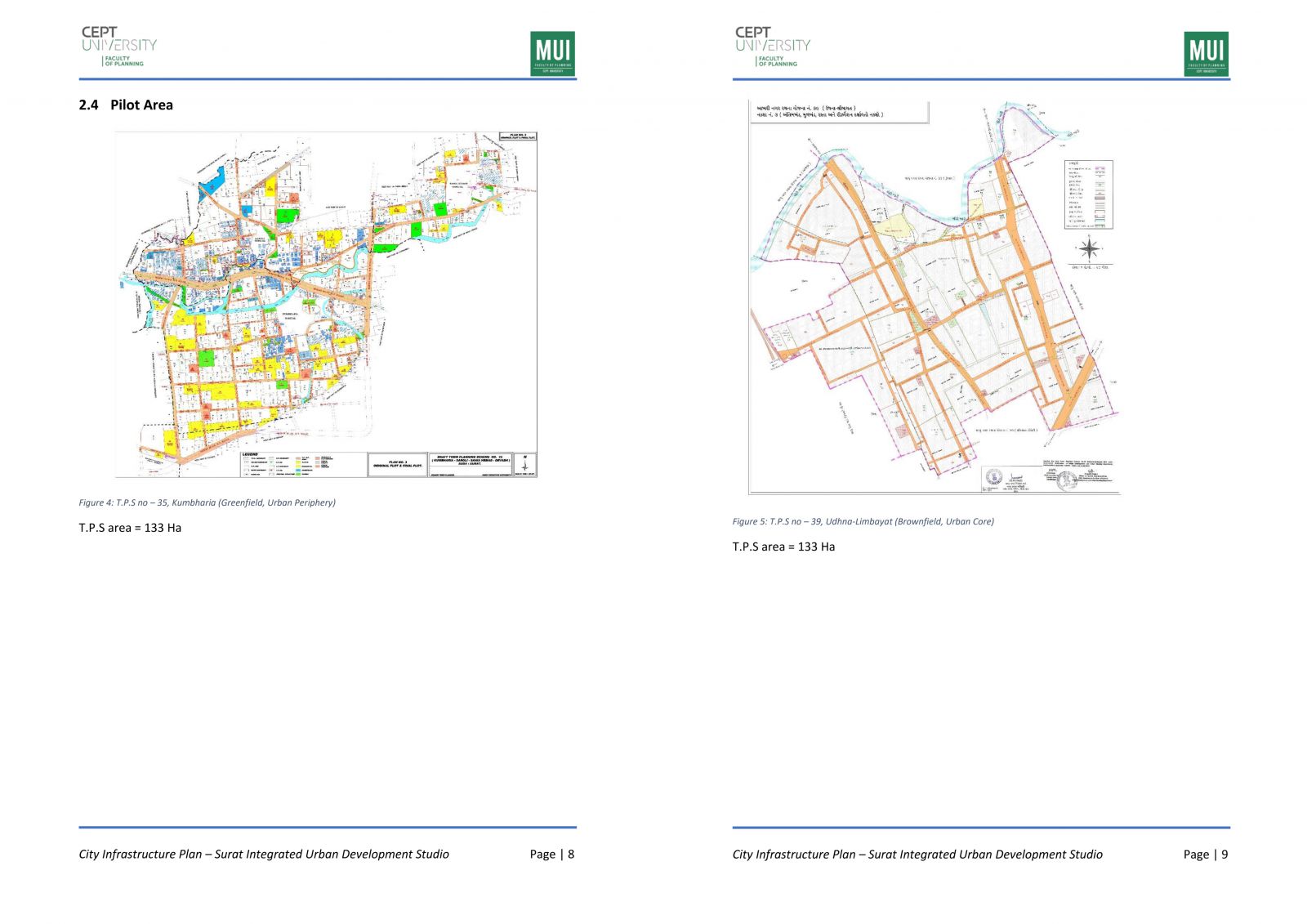This screenshot has height=924, width=1307.
Task: Click the green MUI logo on page 9
Action: click(1206, 53)
